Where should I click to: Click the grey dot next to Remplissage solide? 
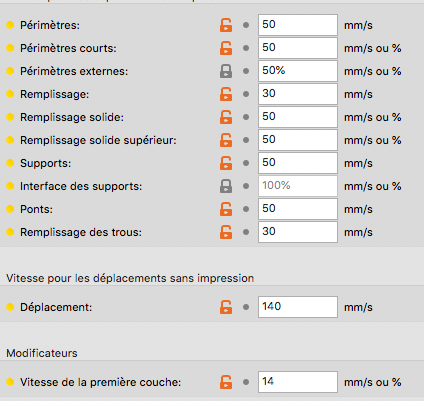coord(246,117)
